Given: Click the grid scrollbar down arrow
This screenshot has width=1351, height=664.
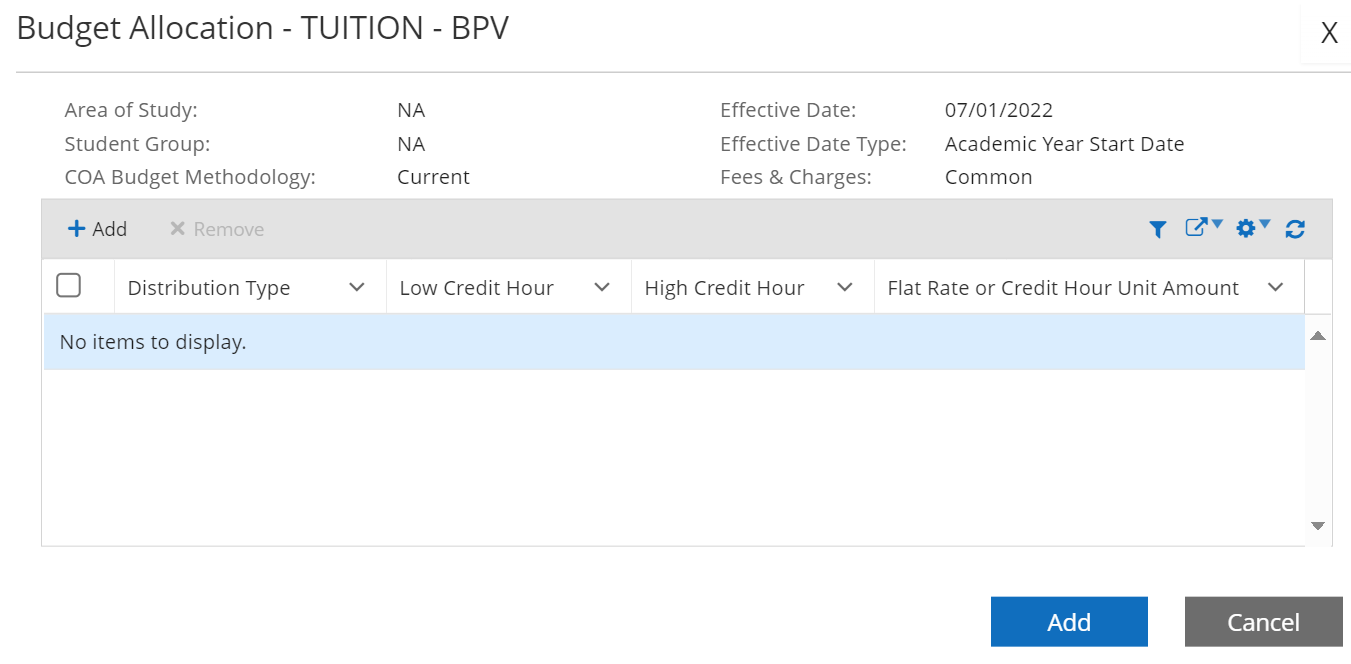Looking at the screenshot, I should tap(1317, 525).
